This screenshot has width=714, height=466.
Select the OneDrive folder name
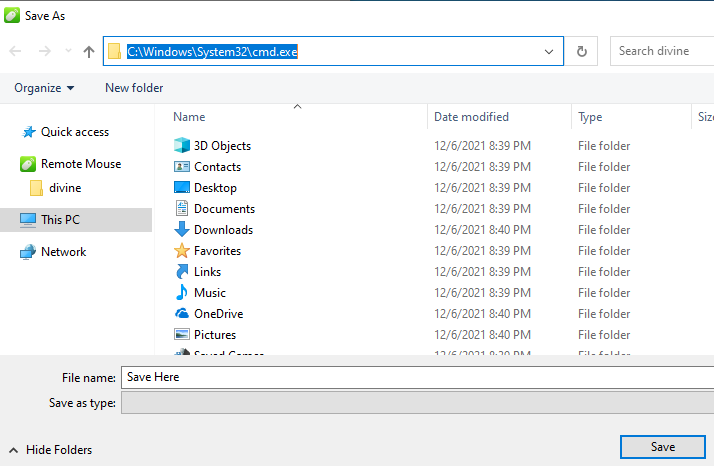[219, 313]
